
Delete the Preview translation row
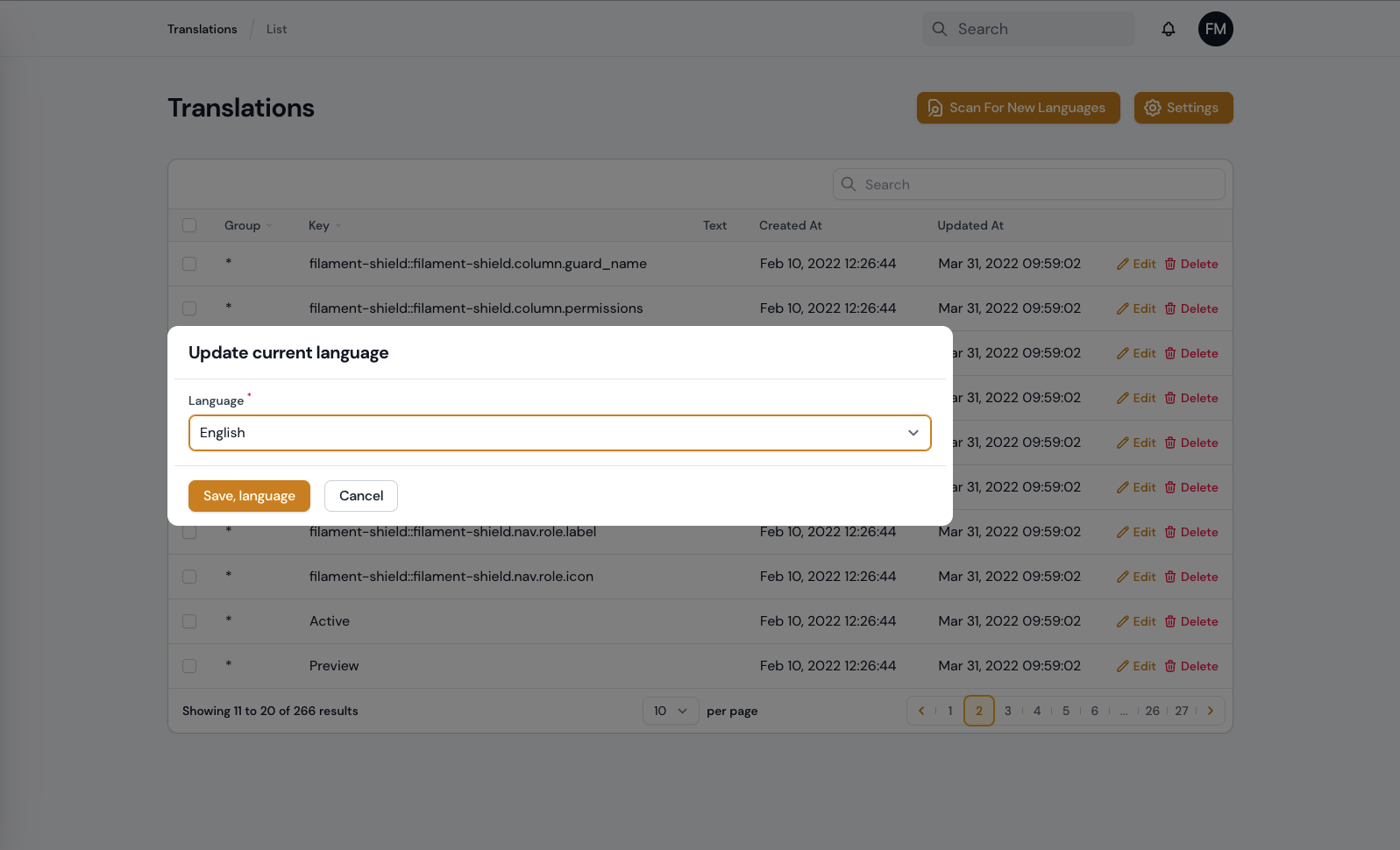[1191, 666]
